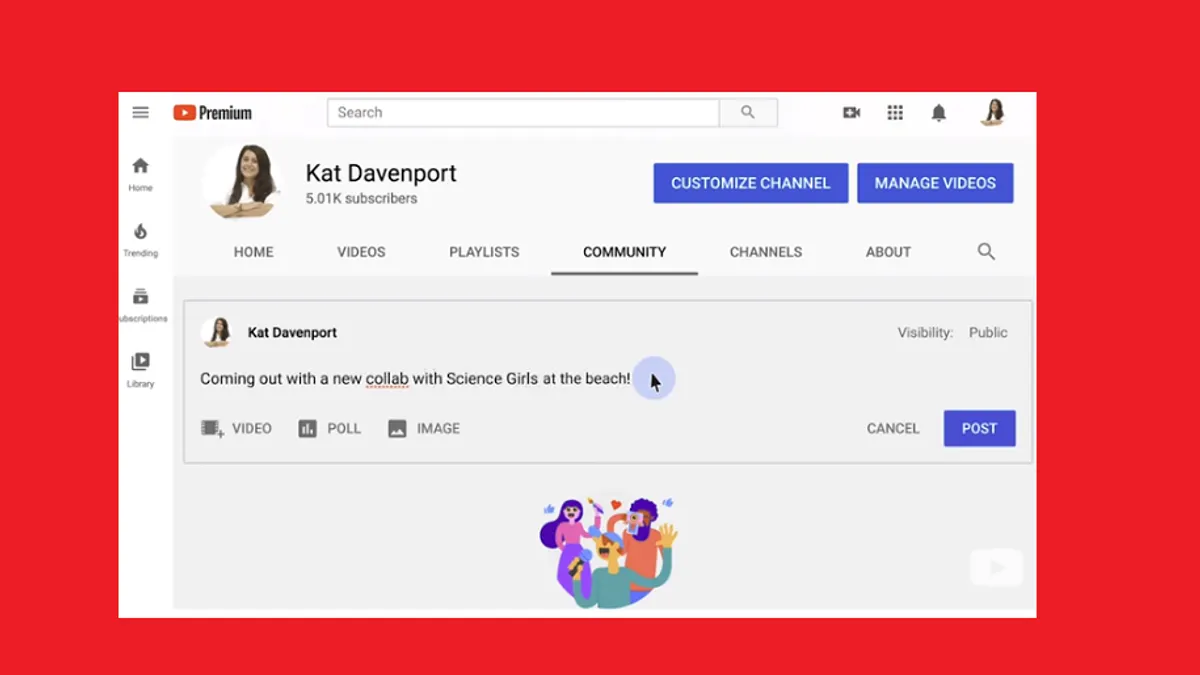Open the YouTube apps grid
This screenshot has width=1200, height=675.
click(x=895, y=113)
